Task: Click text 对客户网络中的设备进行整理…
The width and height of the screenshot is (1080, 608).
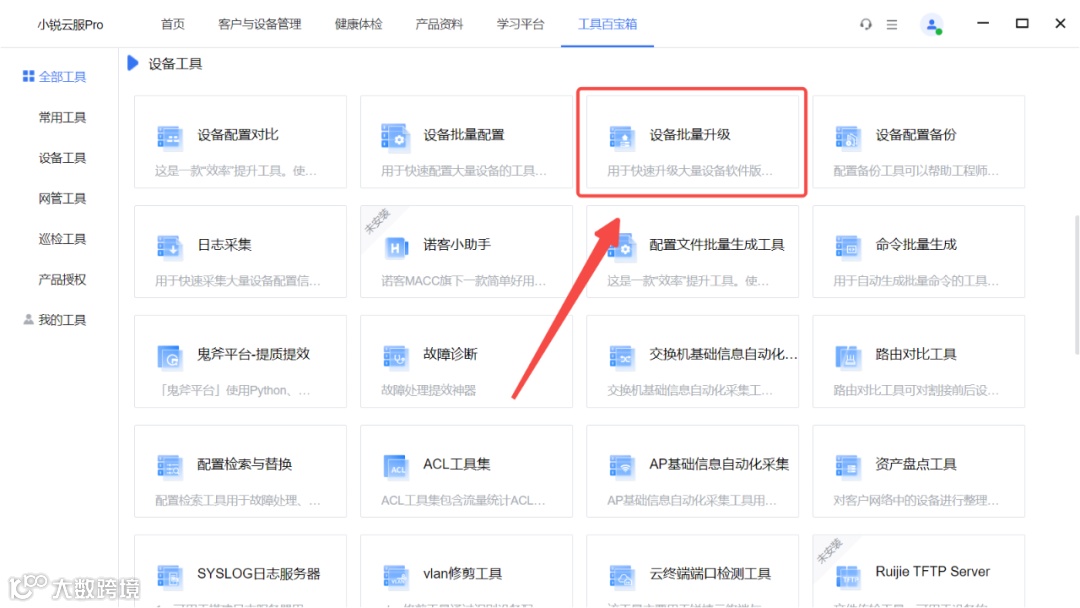Action: click(x=916, y=501)
